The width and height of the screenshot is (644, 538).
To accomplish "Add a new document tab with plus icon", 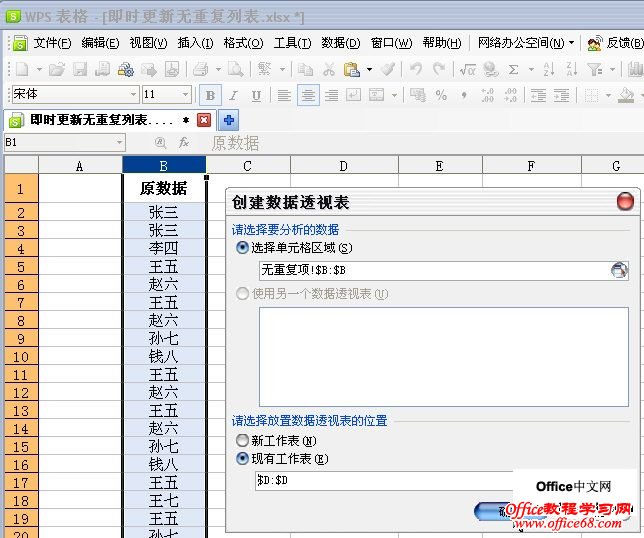I will pos(229,119).
